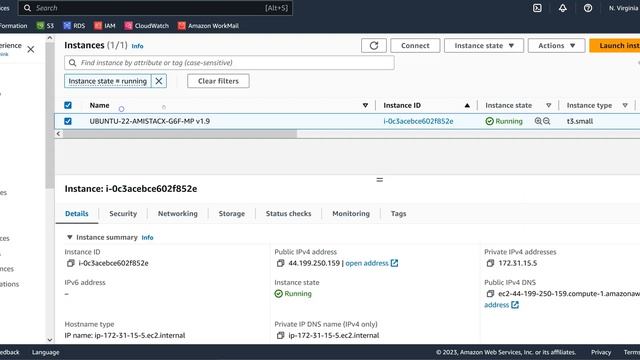Switch to the Security tab
The image size is (640, 360).
point(123,213)
